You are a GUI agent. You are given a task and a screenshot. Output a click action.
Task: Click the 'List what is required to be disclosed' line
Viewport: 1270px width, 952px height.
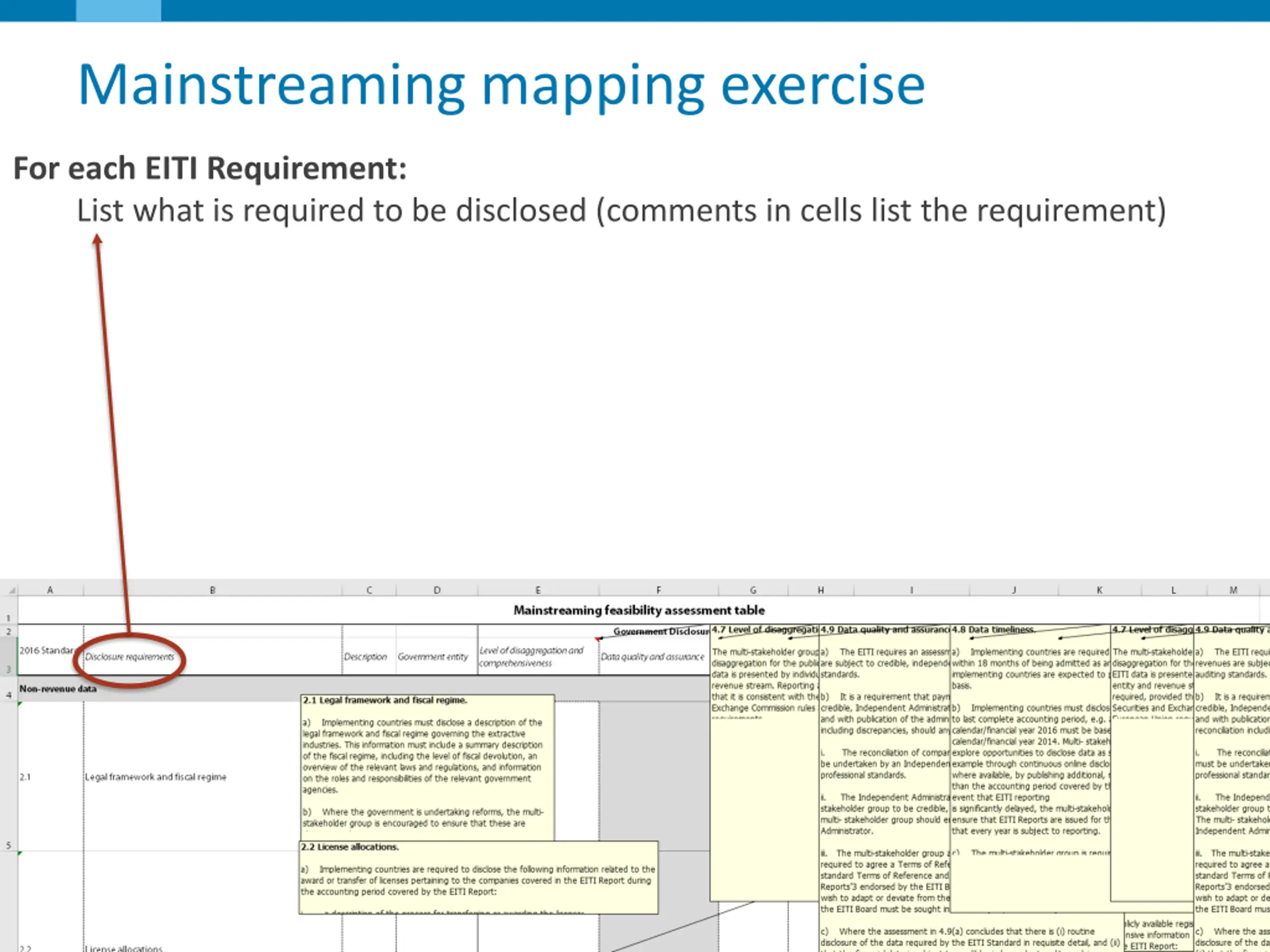click(622, 210)
